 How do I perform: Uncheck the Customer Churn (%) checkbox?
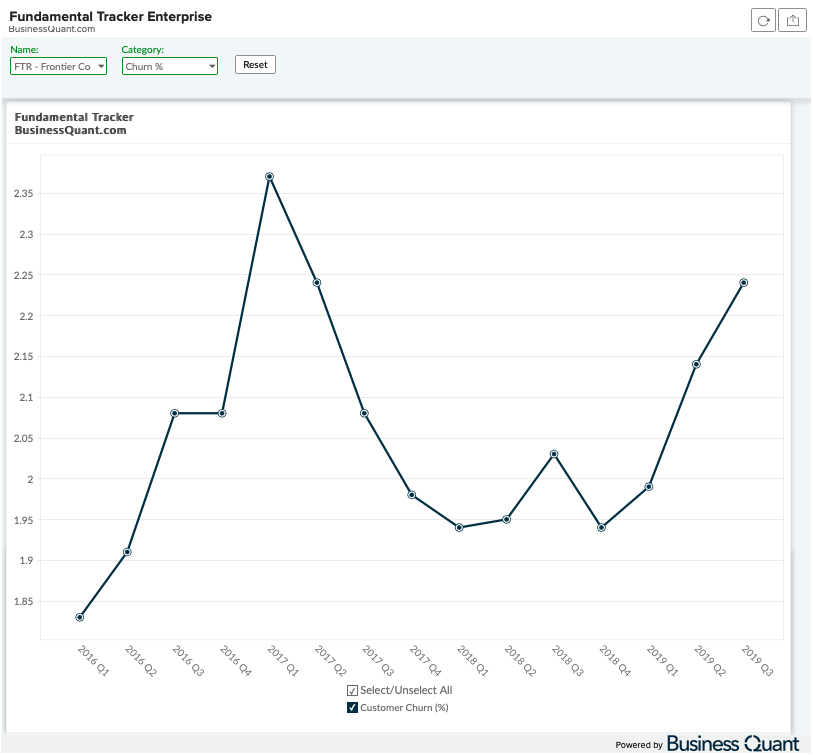coord(352,708)
